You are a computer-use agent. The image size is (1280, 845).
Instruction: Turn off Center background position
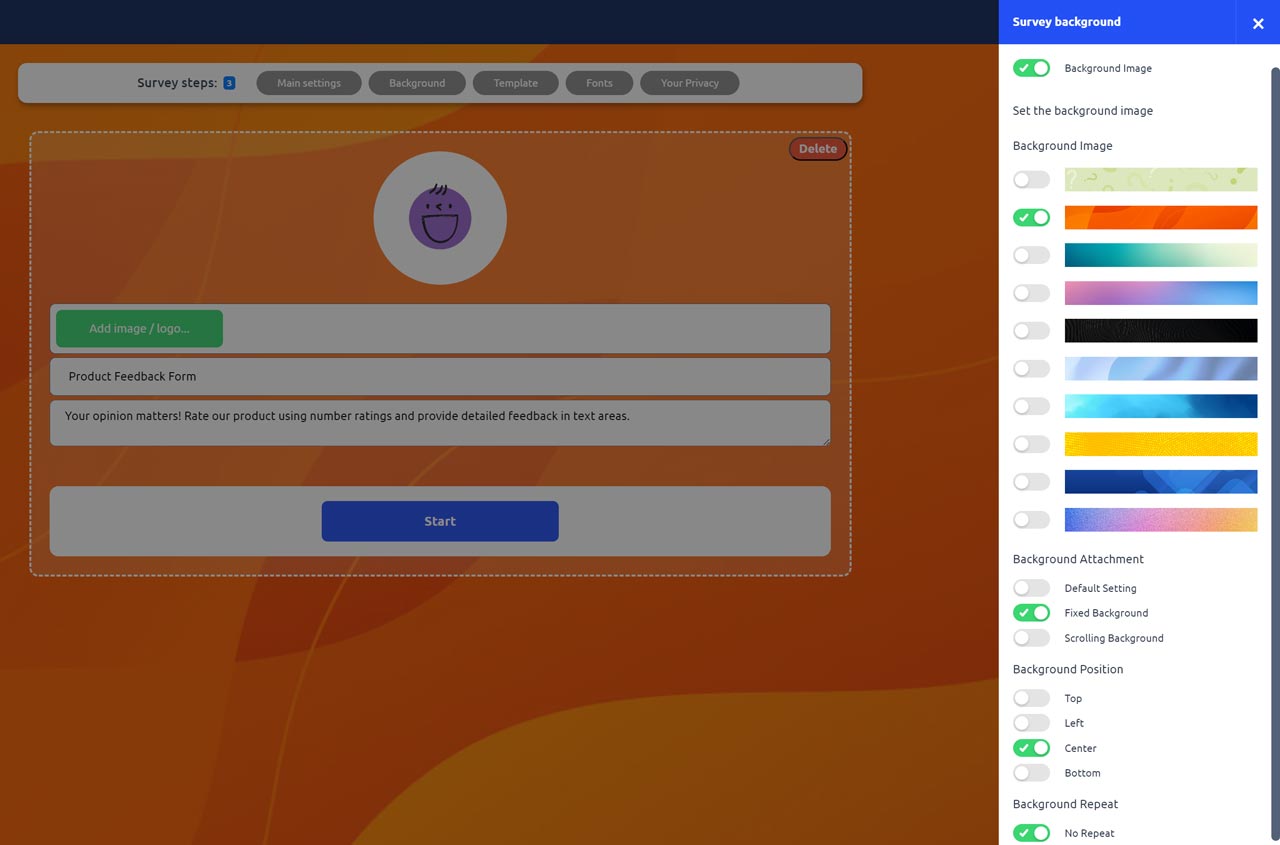(1031, 748)
